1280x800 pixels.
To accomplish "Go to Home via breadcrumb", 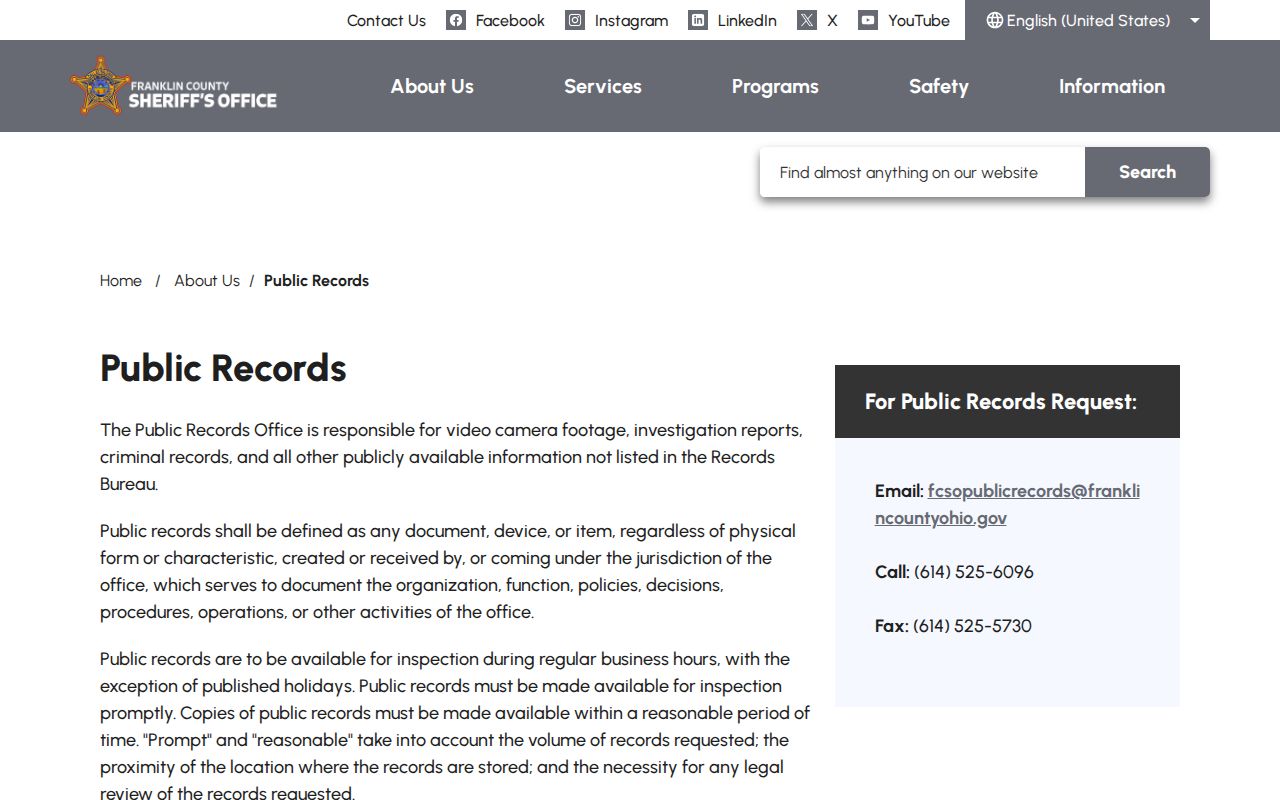I will point(121,281).
